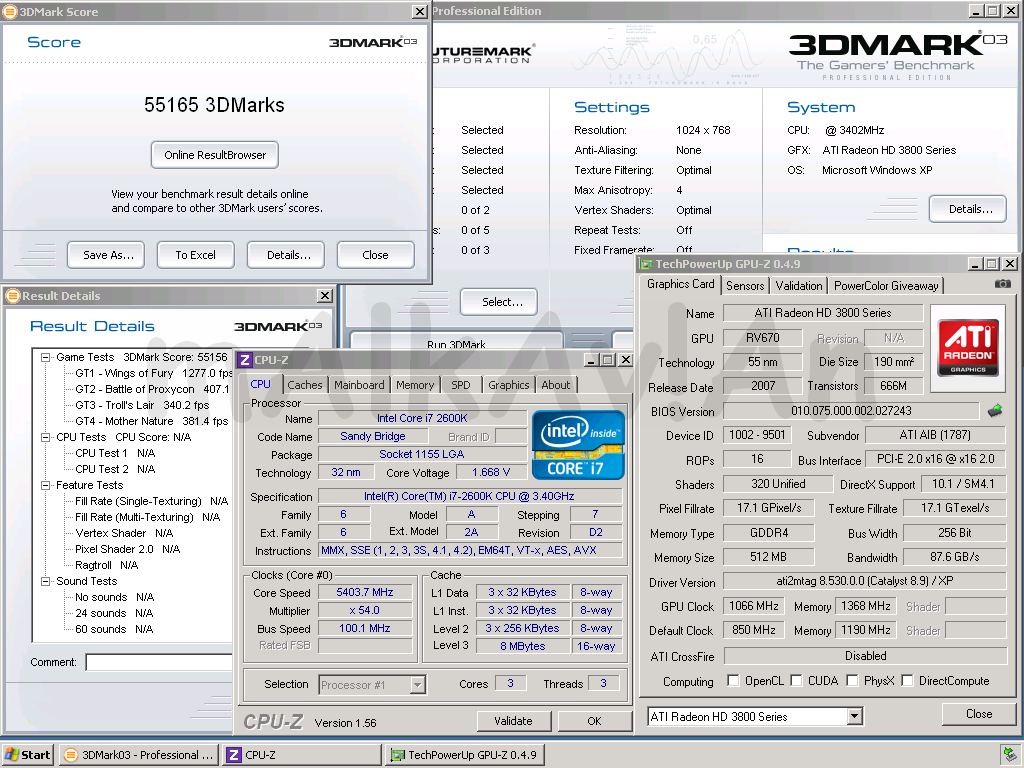
Task: Click the Multiplier value x 54.0
Action: click(x=365, y=611)
